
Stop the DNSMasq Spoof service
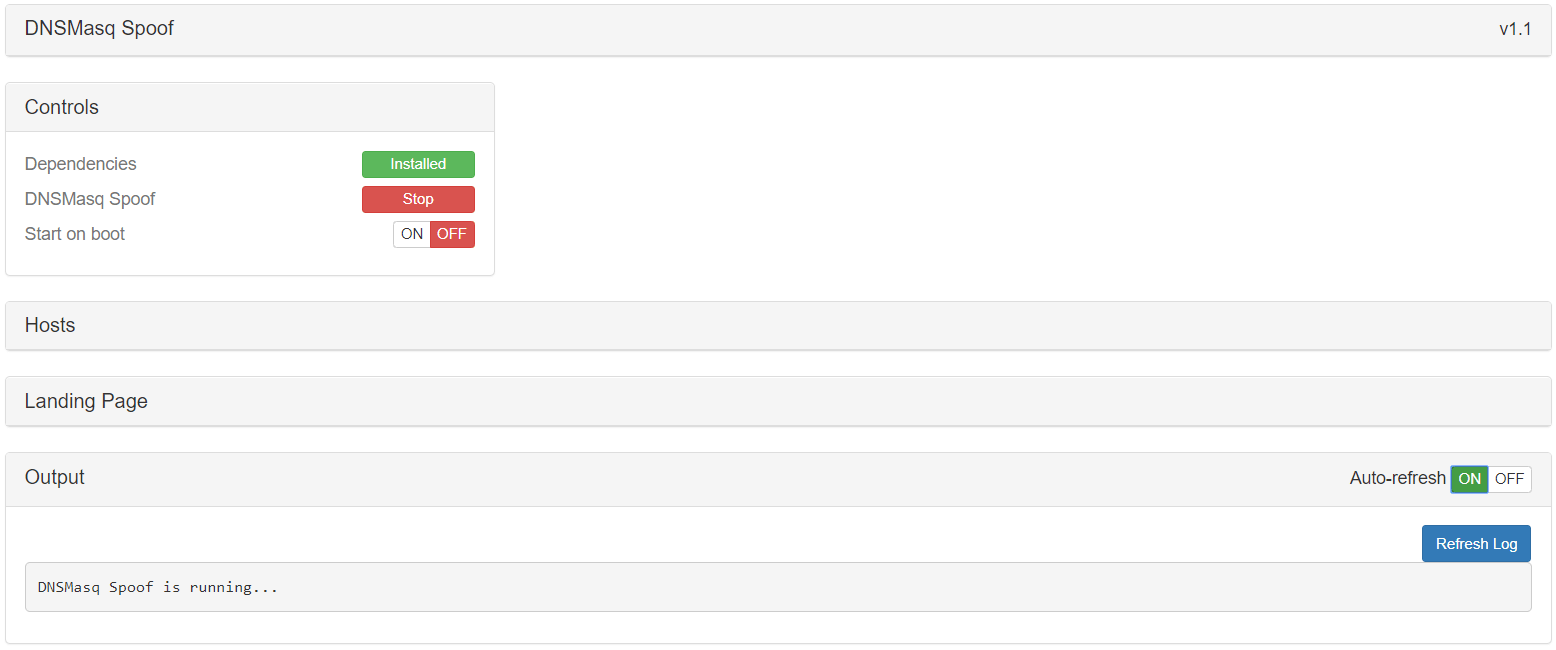(x=418, y=199)
